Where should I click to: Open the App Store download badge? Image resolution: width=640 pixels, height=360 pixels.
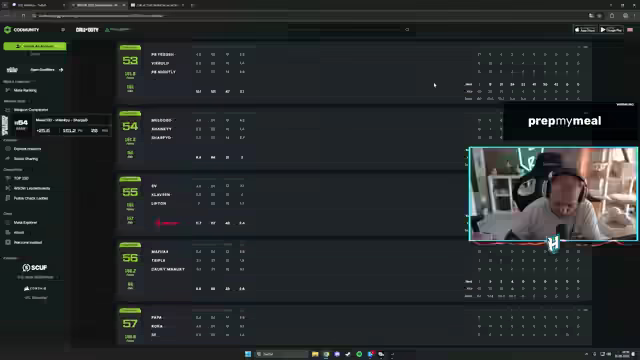point(585,30)
